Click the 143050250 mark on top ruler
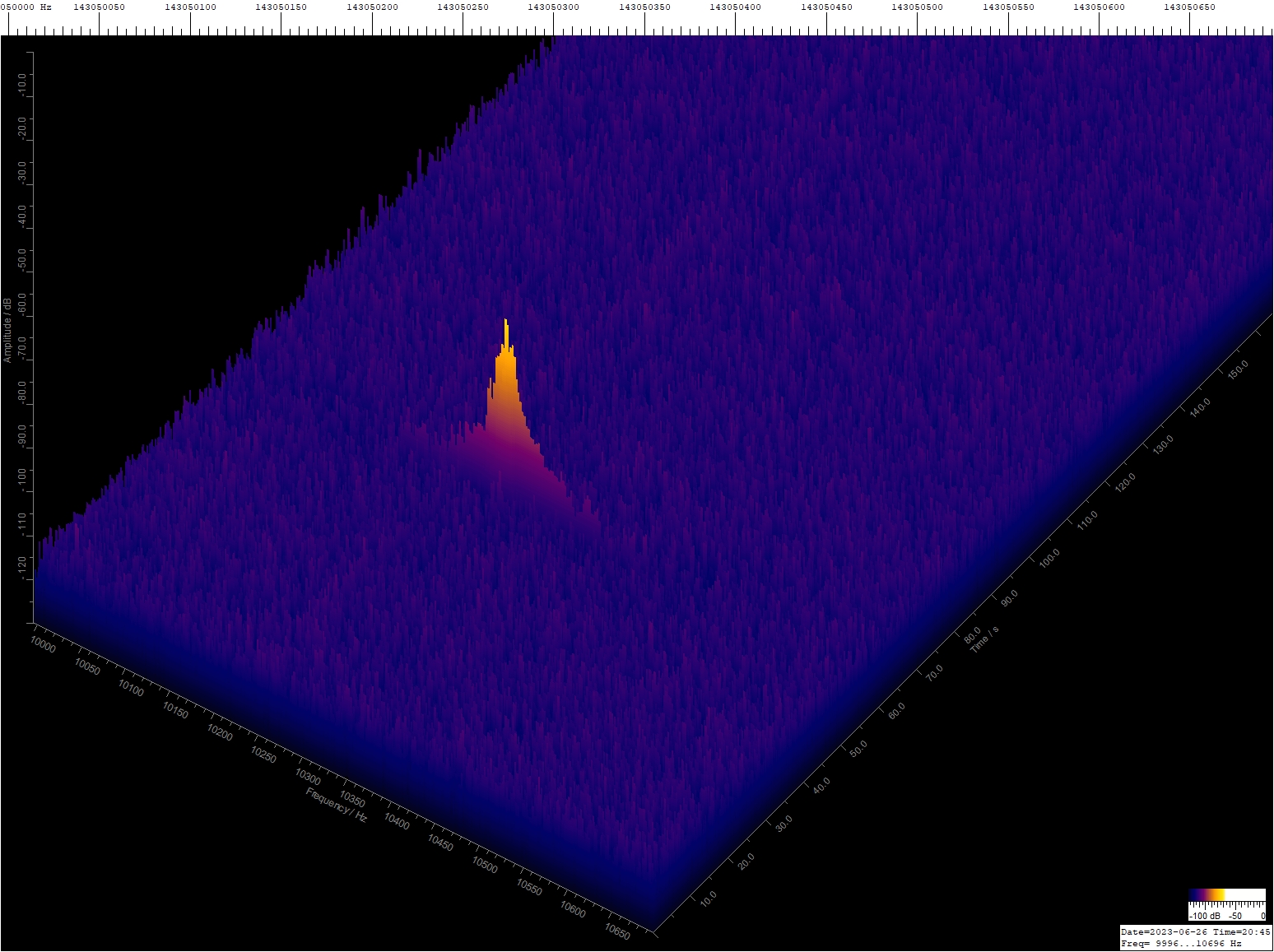 tap(463, 7)
